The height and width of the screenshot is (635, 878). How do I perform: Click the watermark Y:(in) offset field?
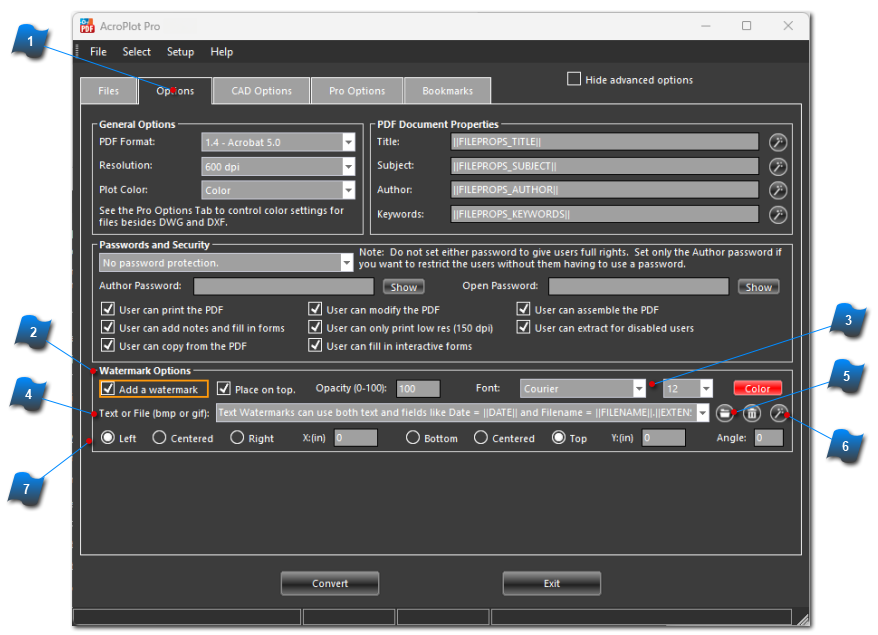point(664,437)
